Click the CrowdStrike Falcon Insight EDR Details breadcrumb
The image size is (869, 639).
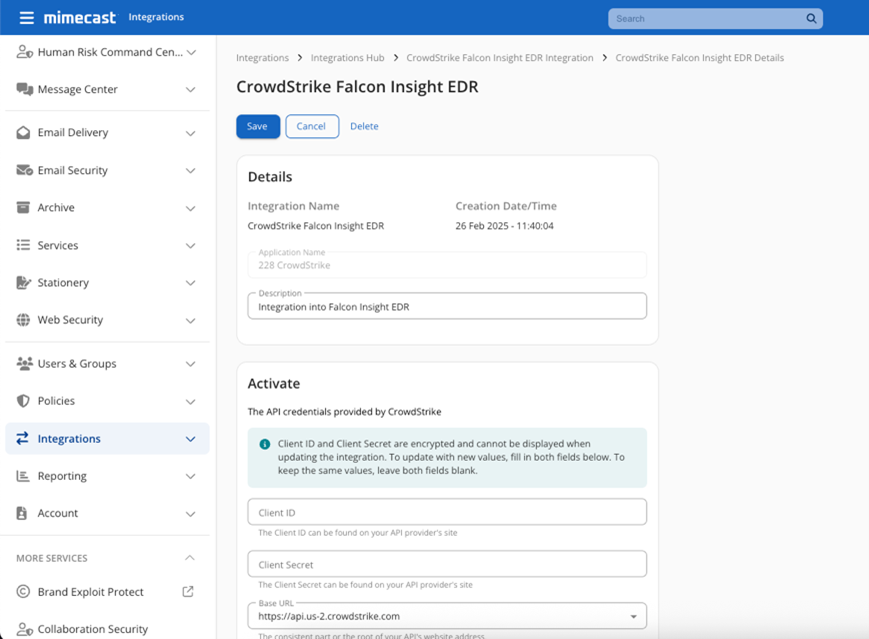[699, 58]
